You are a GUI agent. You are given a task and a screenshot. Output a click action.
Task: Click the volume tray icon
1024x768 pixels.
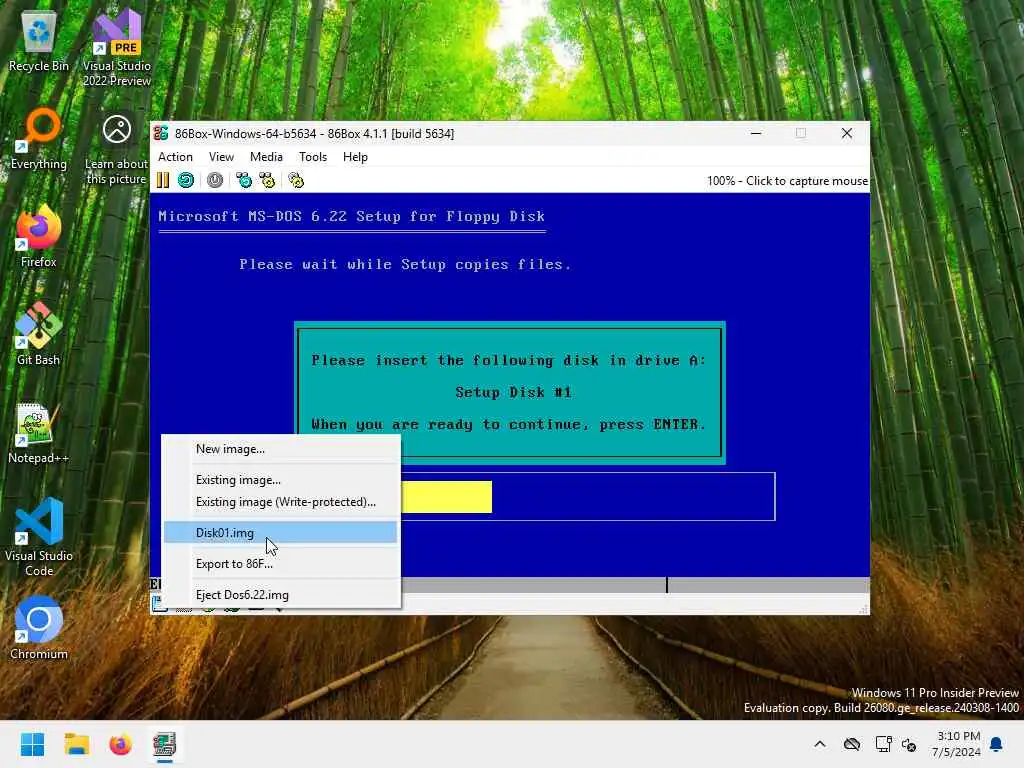point(908,744)
